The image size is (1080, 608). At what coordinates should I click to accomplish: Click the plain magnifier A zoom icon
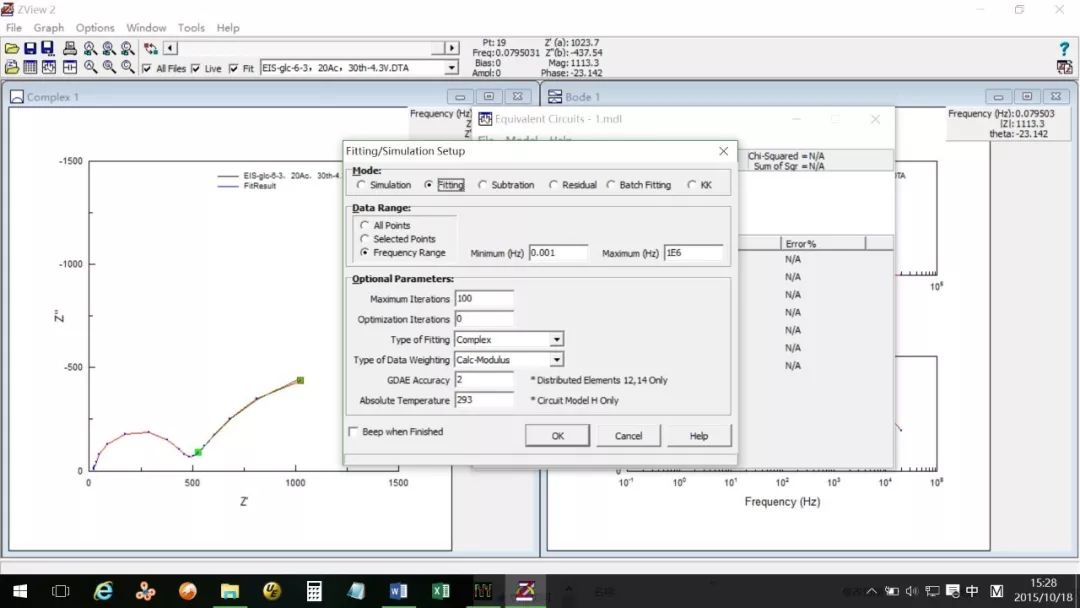[90, 67]
